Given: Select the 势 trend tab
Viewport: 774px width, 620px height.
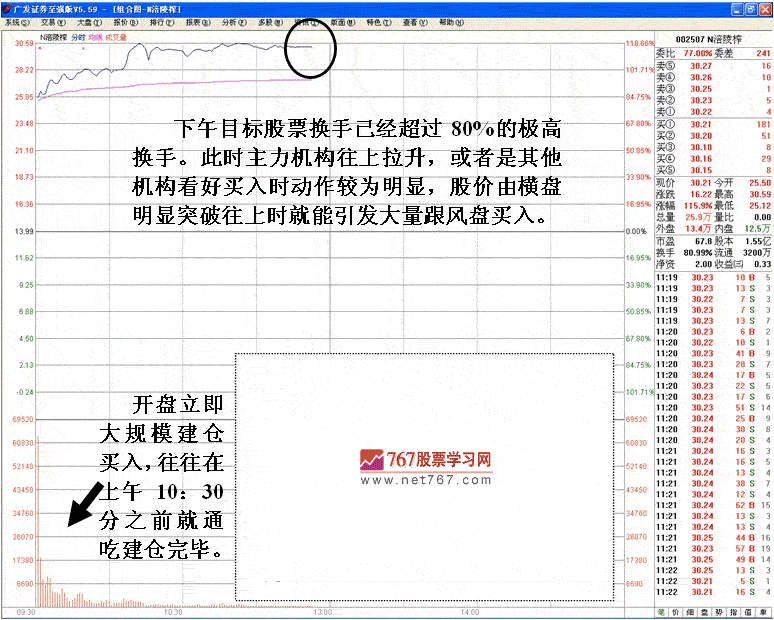Looking at the screenshot, I should click(x=721, y=611).
